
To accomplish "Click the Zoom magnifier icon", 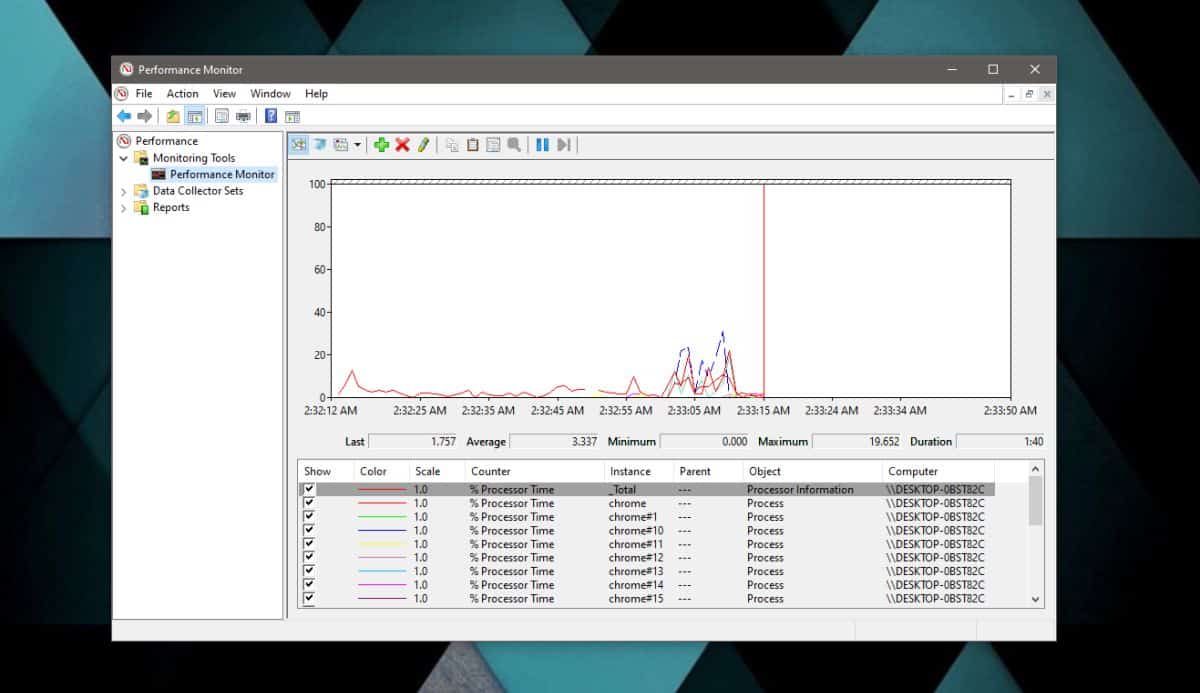I will coord(514,145).
